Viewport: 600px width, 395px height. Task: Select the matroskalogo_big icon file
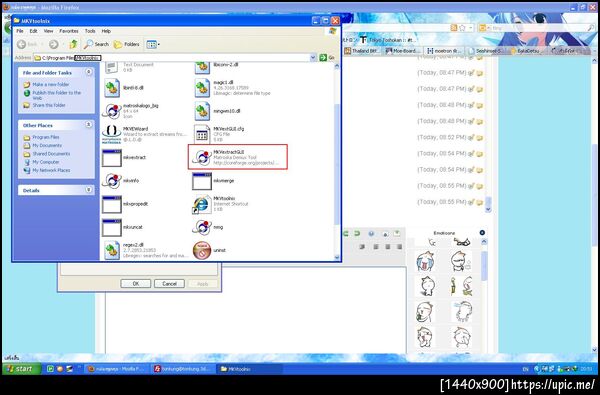[x=130, y=111]
